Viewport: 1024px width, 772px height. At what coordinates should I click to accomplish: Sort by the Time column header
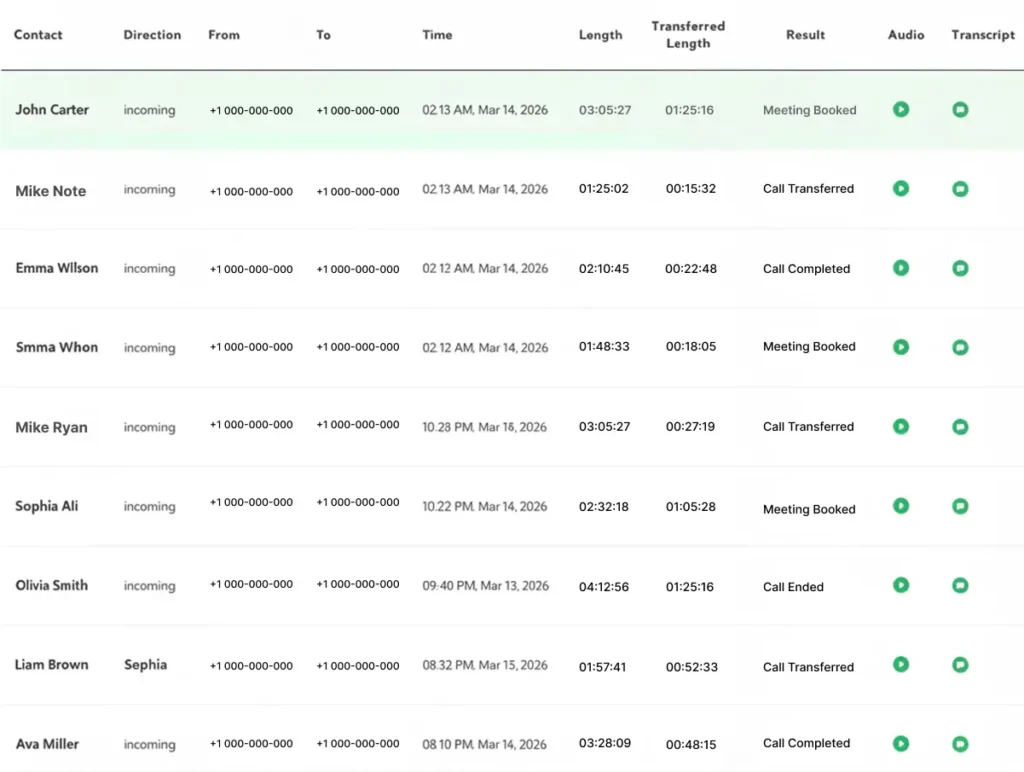(x=437, y=35)
